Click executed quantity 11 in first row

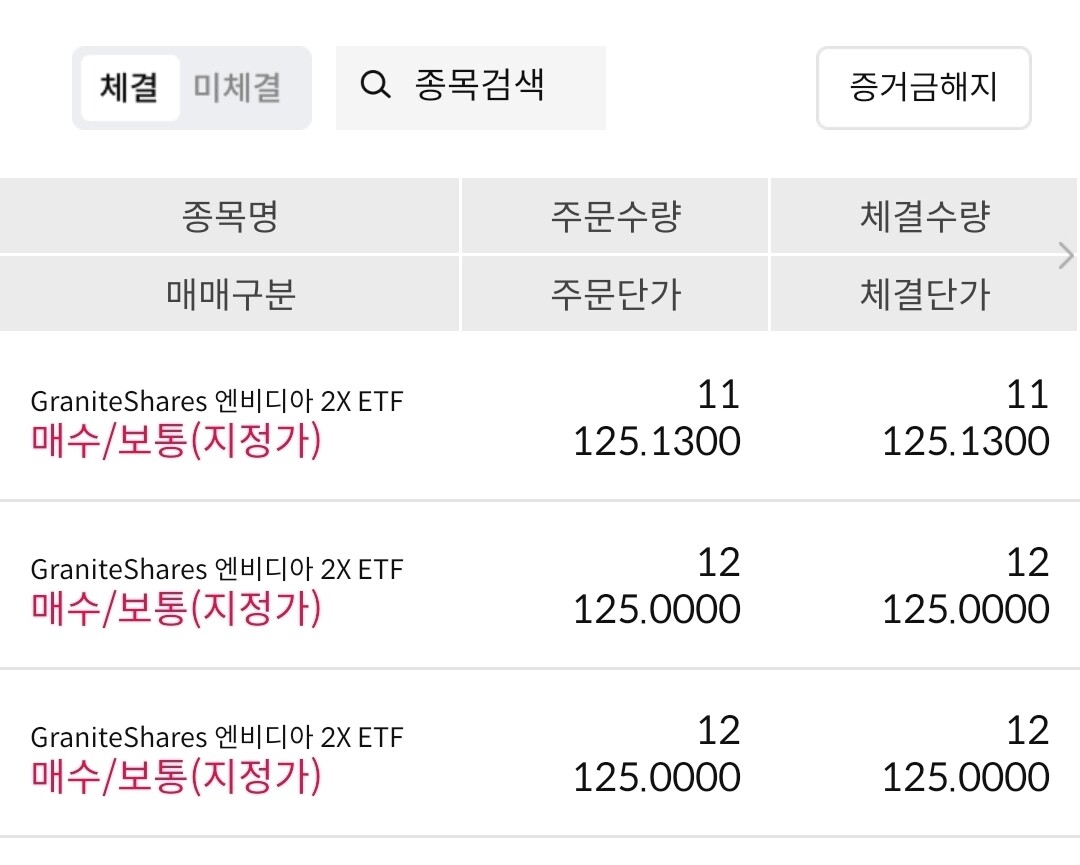(1027, 395)
